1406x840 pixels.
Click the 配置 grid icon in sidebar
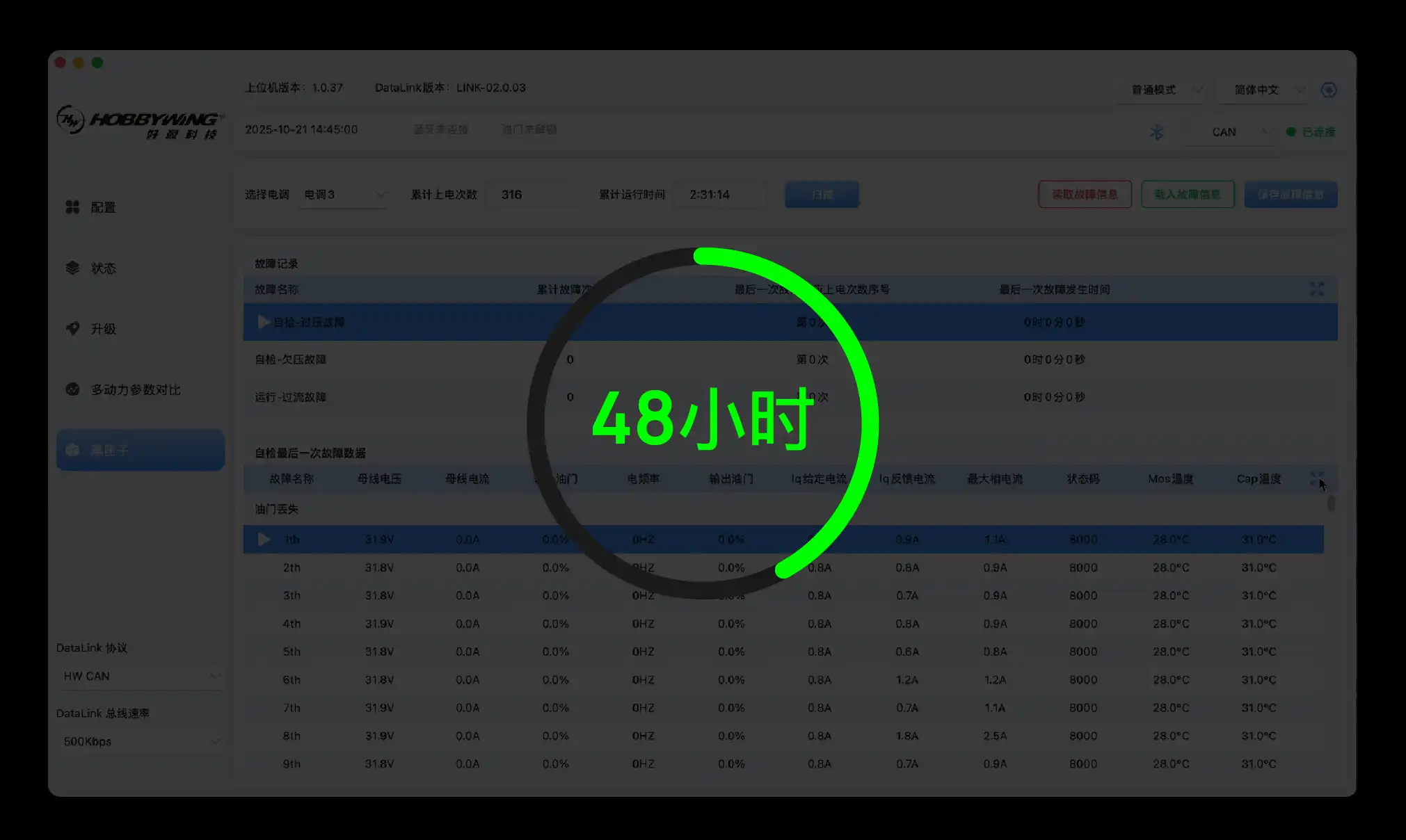pos(72,207)
